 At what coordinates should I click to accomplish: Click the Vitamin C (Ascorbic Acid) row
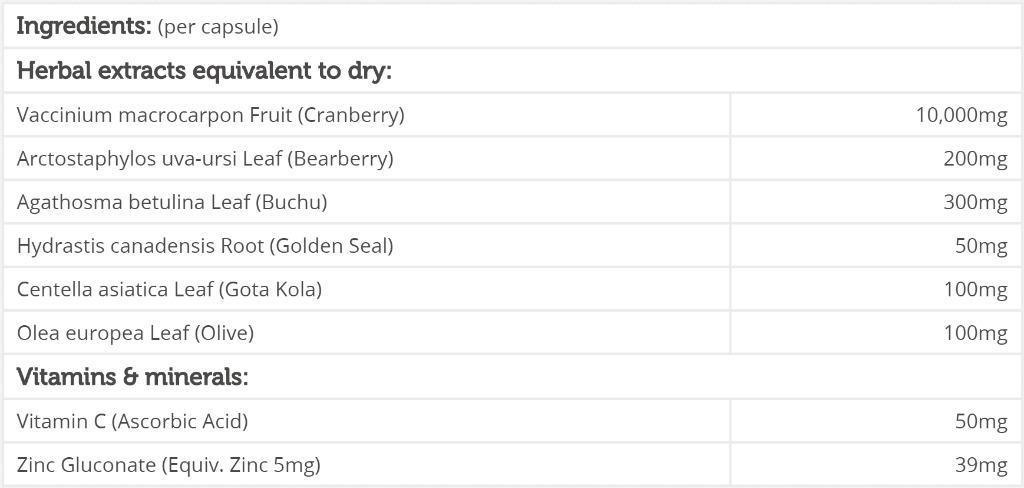click(512, 421)
